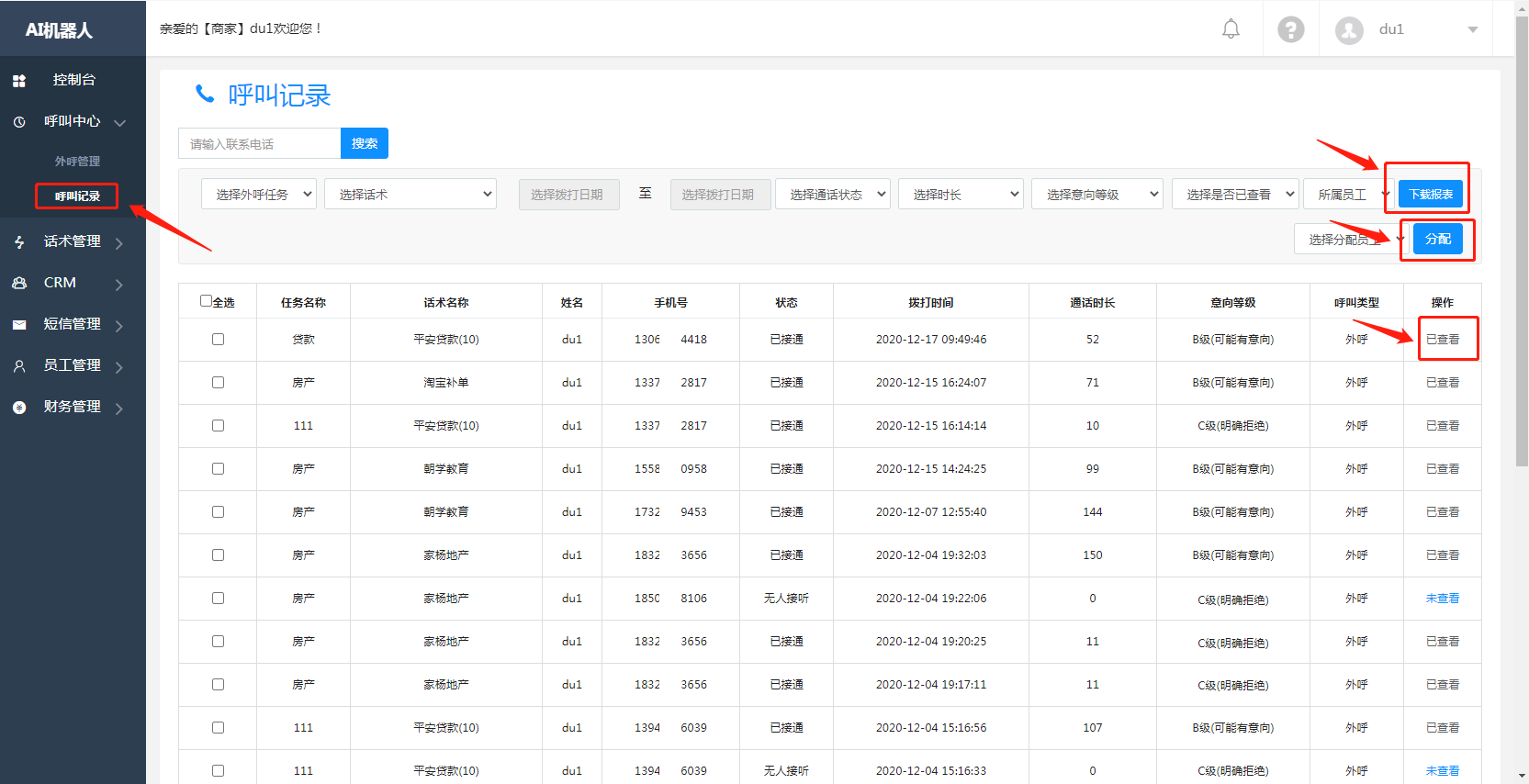Open the 短信管理 menu item

[x=73, y=324]
